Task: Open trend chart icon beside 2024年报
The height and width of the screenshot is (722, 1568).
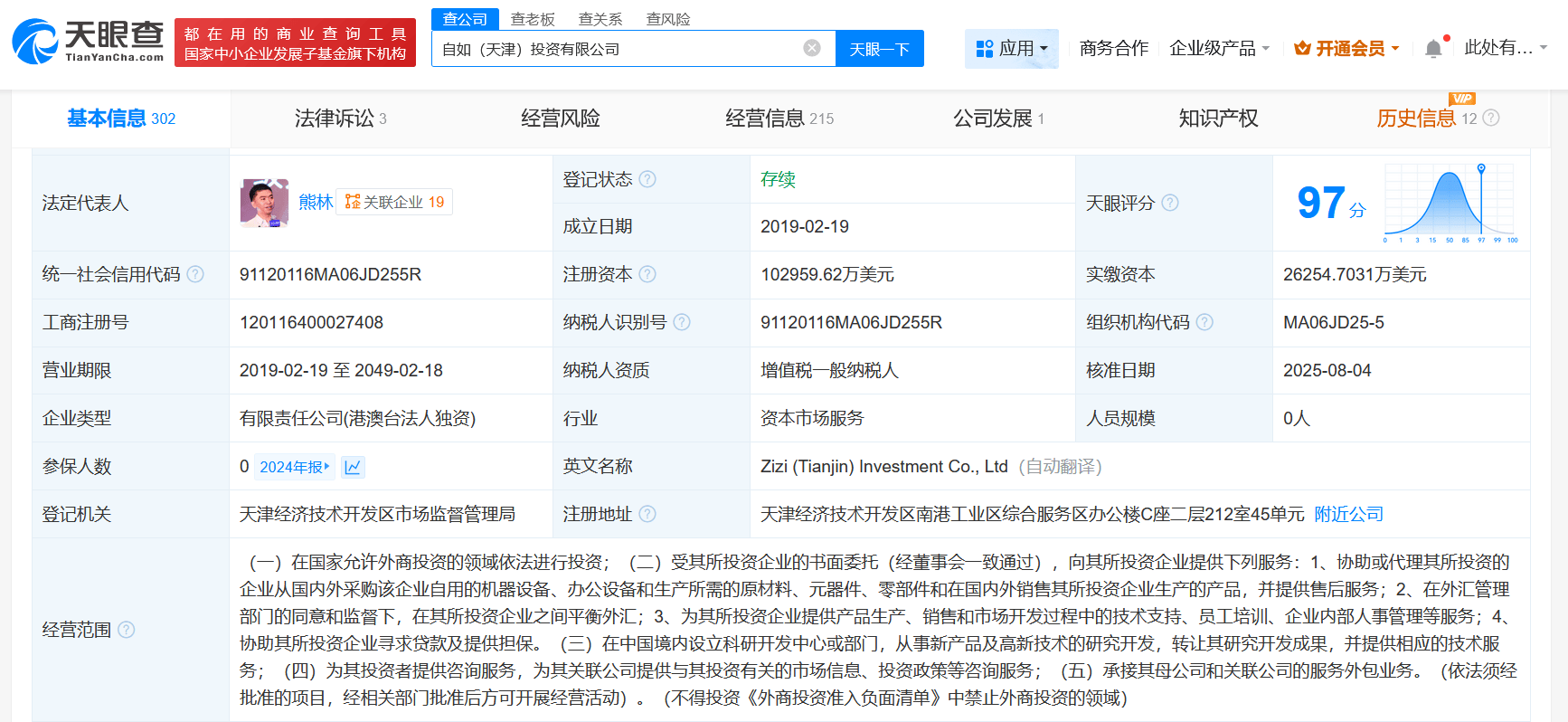Action: point(353,467)
